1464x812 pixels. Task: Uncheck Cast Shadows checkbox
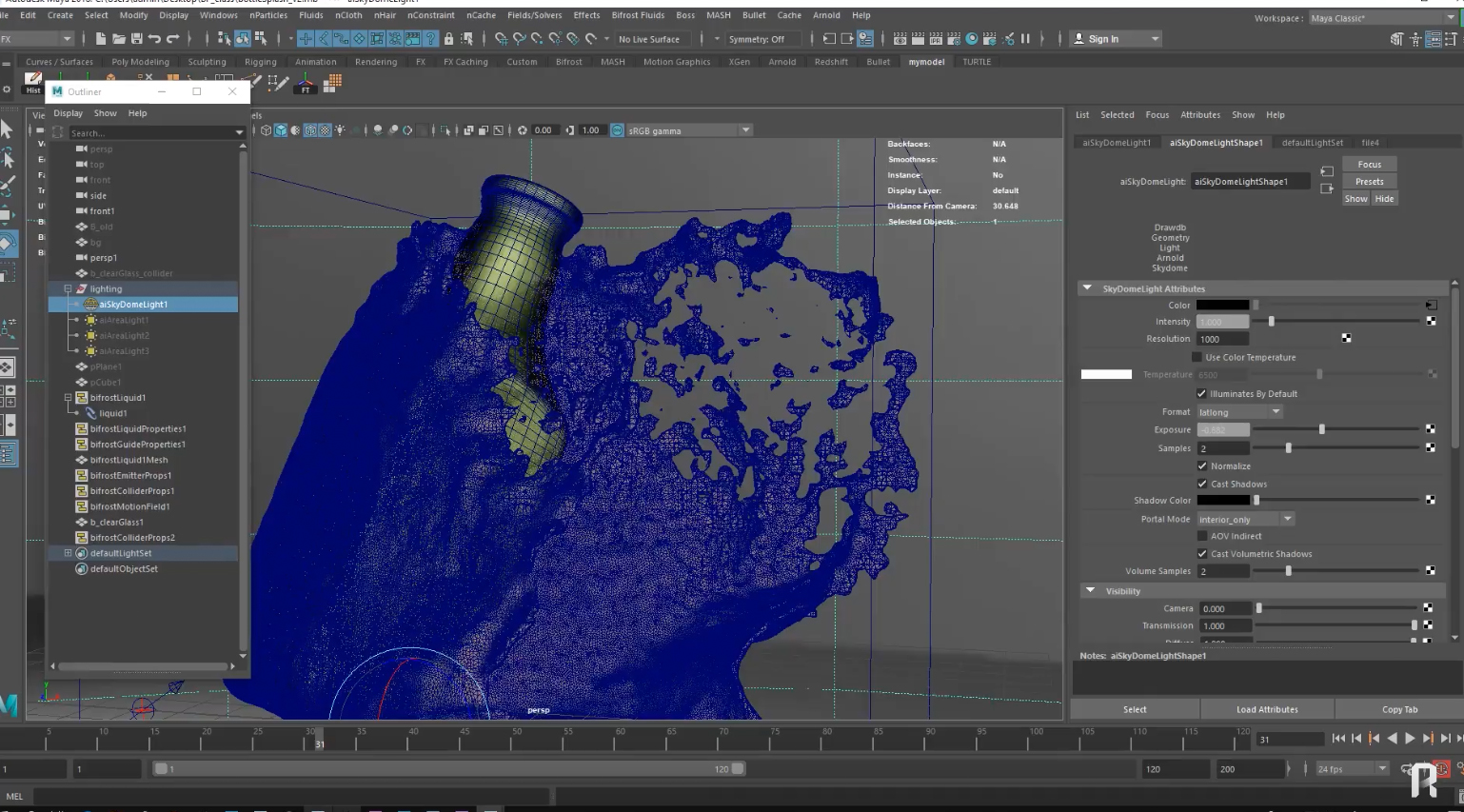click(1202, 485)
